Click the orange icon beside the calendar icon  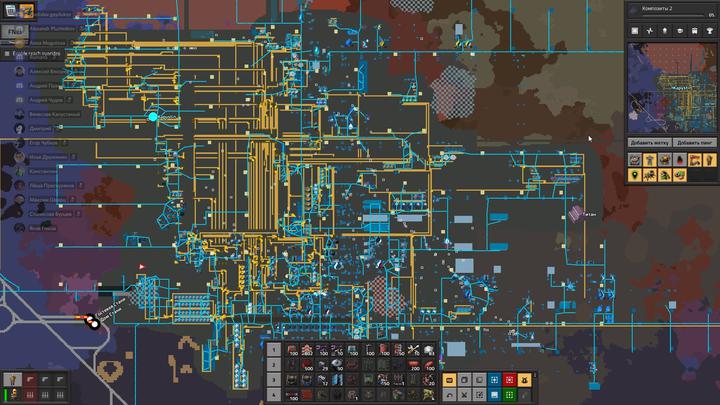(26, 10)
